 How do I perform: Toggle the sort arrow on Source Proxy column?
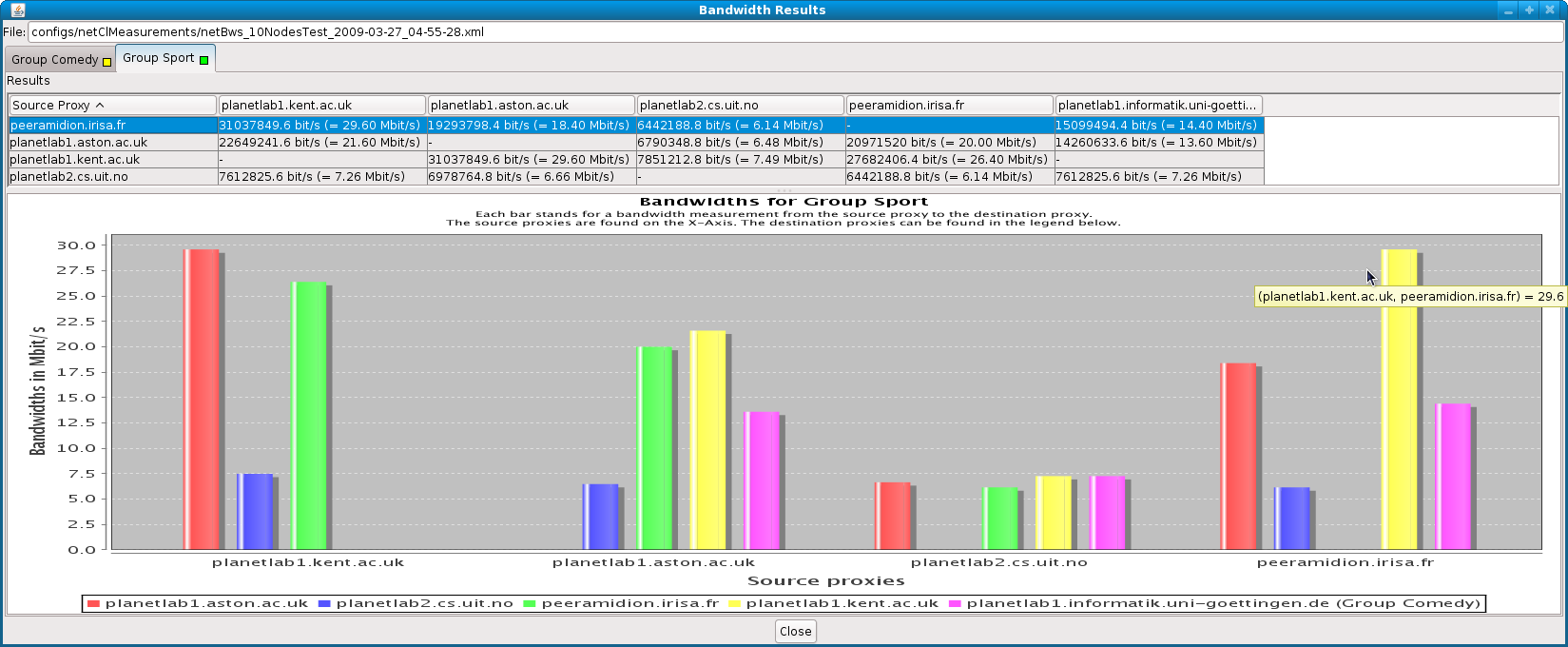pyautogui.click(x=100, y=106)
